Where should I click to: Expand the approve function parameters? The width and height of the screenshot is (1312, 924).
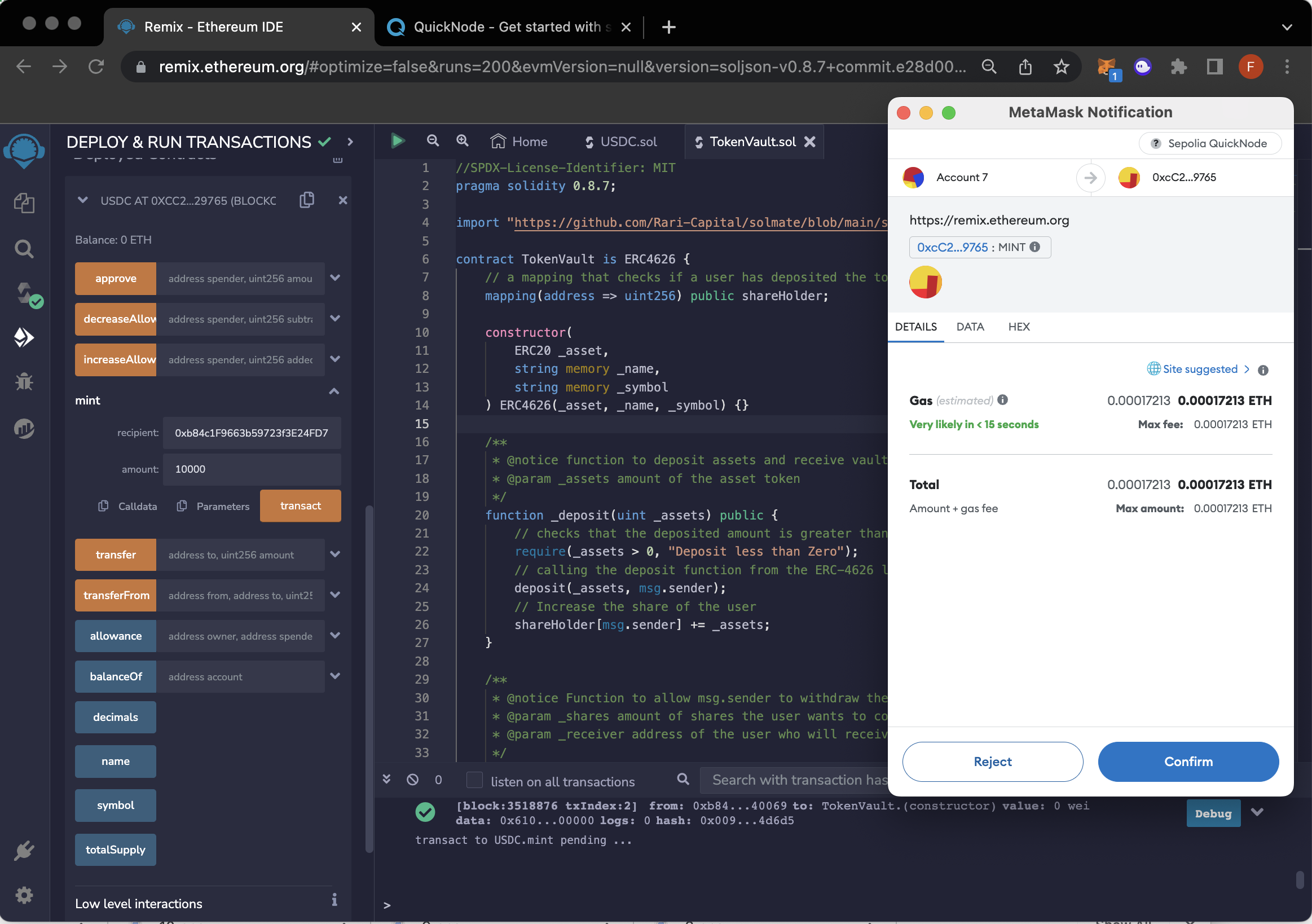[x=336, y=278]
